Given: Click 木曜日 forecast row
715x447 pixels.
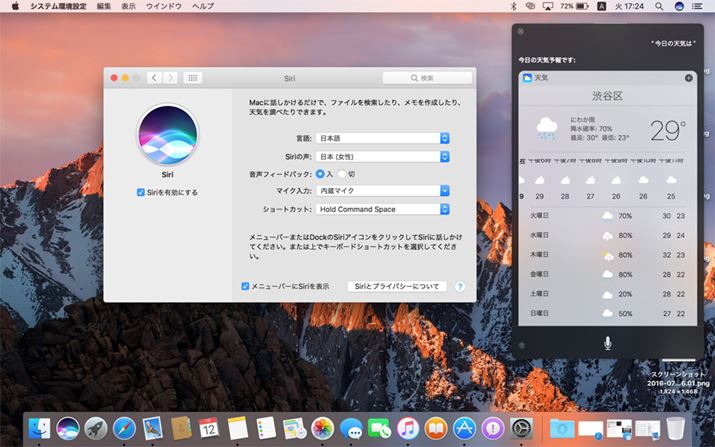Looking at the screenshot, I should click(x=607, y=255).
